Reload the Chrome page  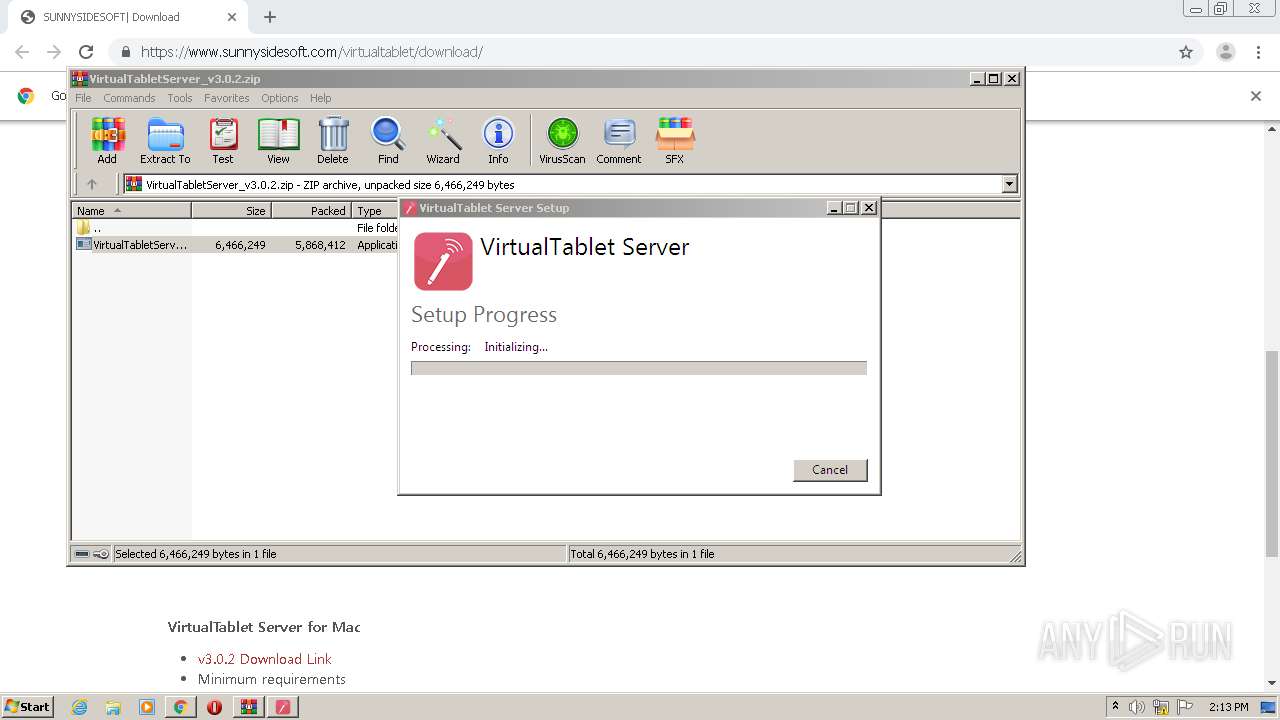click(x=86, y=52)
